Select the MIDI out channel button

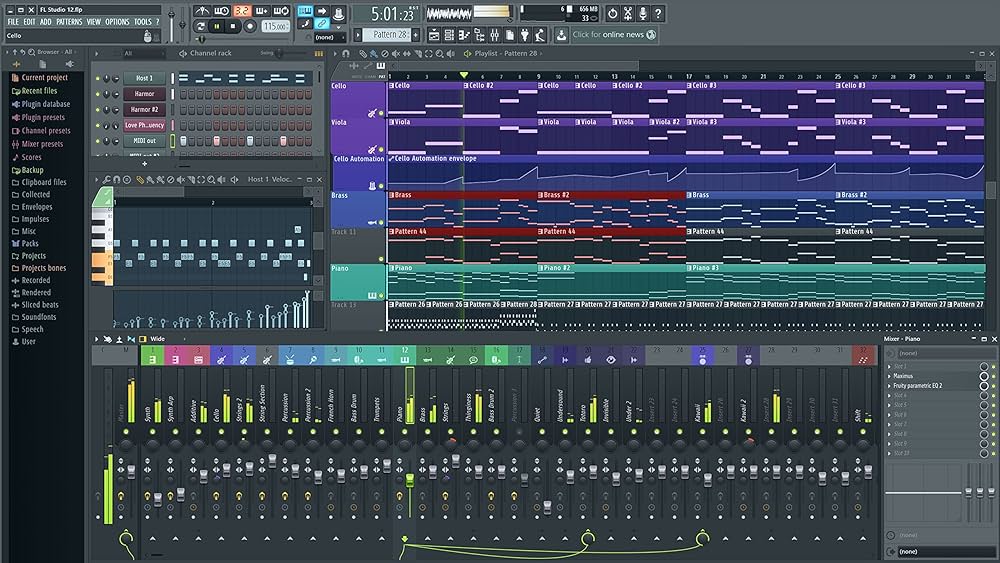tap(144, 141)
